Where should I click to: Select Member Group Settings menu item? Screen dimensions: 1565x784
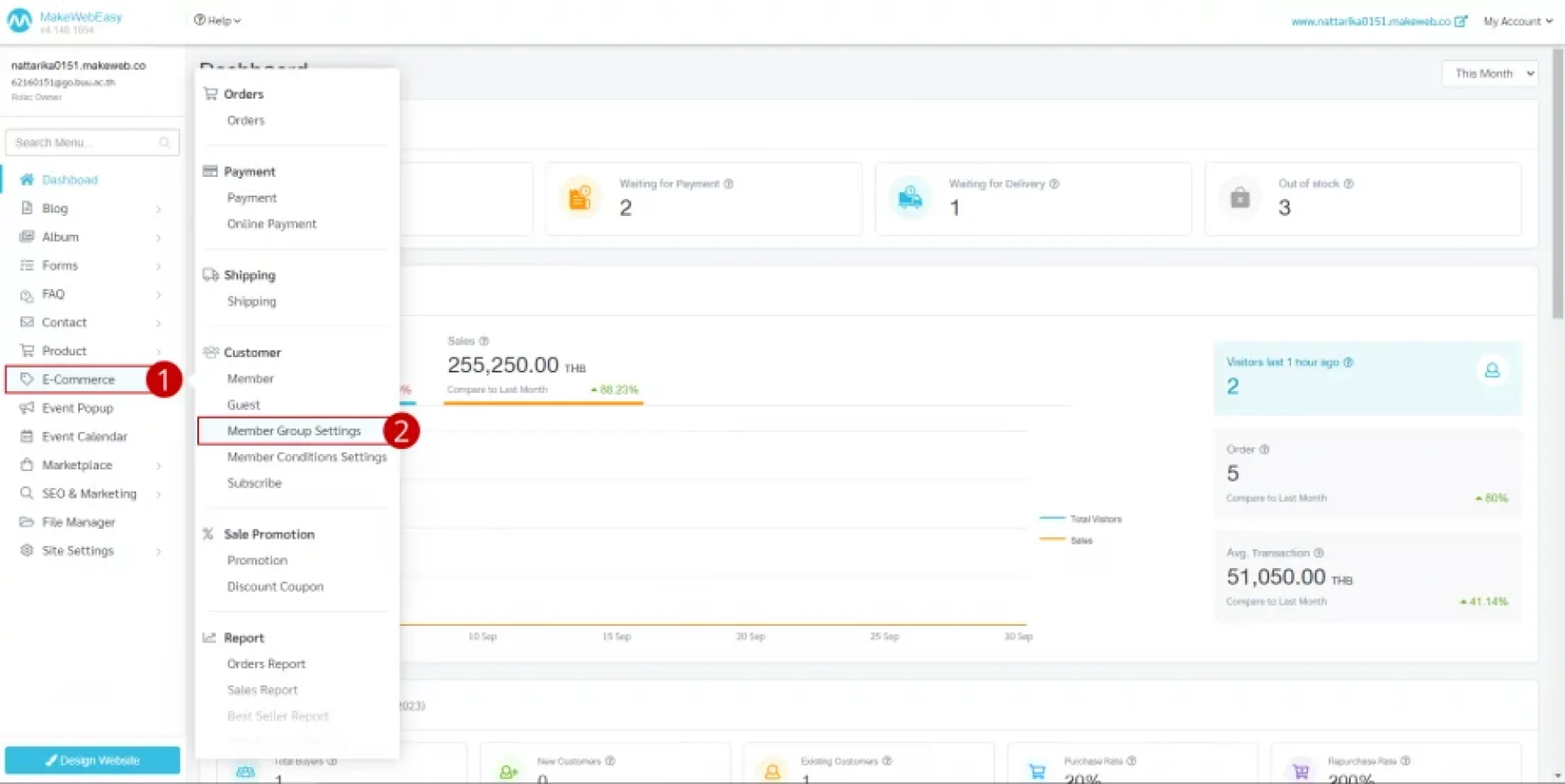point(293,430)
